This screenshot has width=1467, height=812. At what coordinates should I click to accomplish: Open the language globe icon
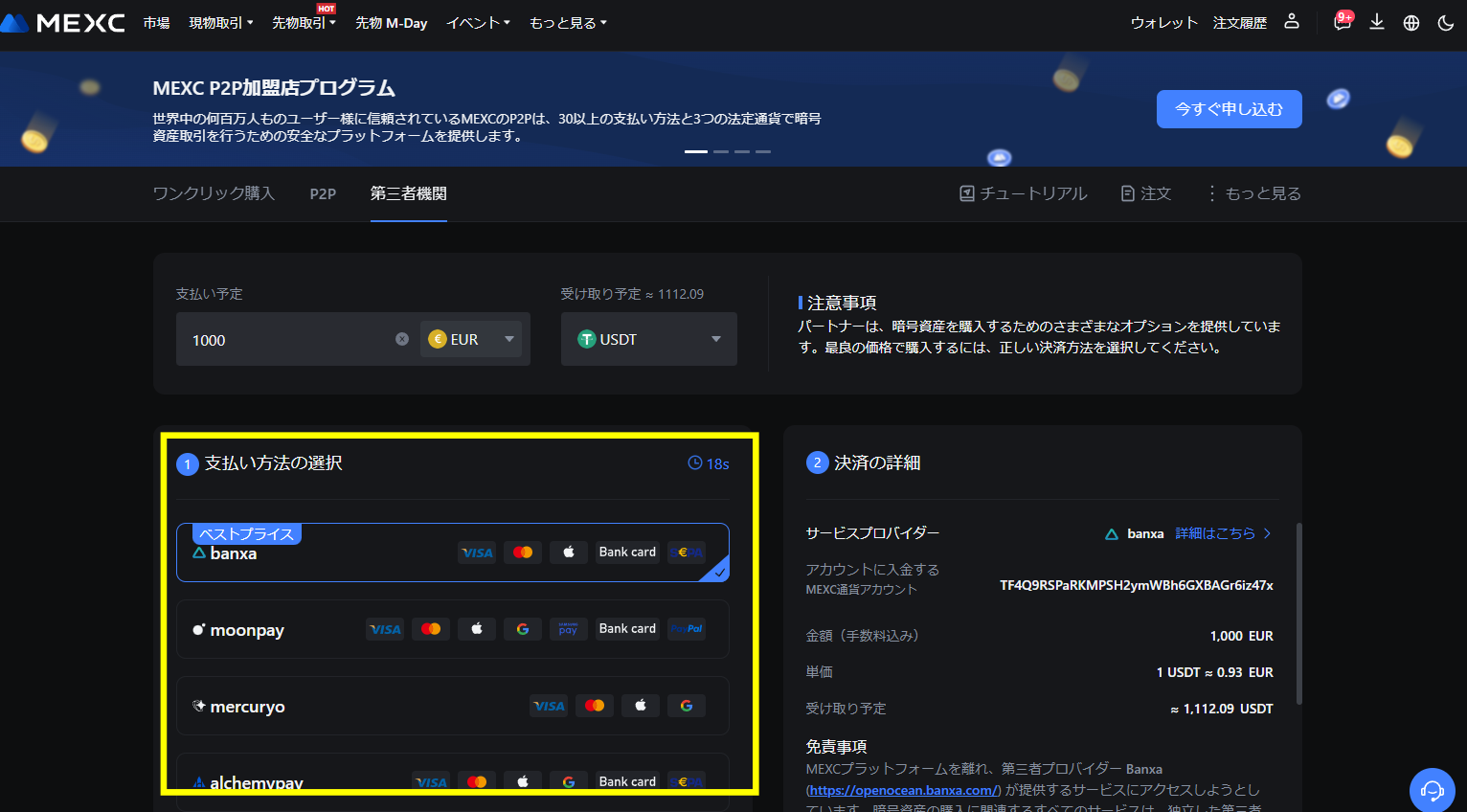tap(1411, 23)
